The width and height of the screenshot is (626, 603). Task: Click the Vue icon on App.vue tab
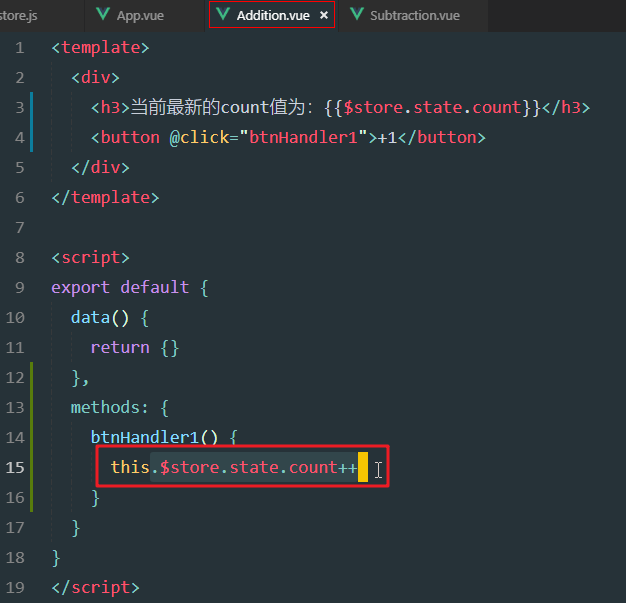(x=103, y=15)
